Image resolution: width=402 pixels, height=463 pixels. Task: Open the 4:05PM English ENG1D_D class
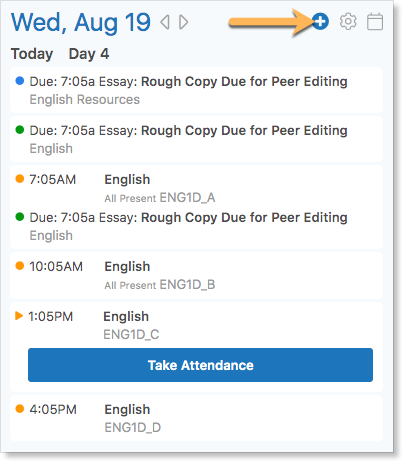[x=196, y=418]
